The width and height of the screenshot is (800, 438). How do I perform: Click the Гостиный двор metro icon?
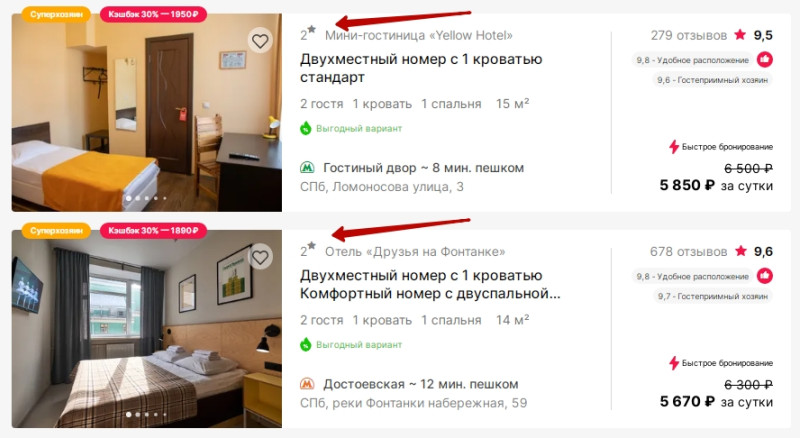pyautogui.click(x=307, y=167)
